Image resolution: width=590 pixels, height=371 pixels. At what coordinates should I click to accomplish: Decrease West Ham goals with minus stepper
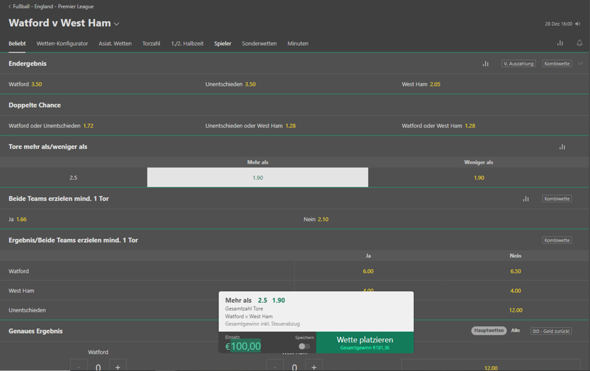point(275,366)
